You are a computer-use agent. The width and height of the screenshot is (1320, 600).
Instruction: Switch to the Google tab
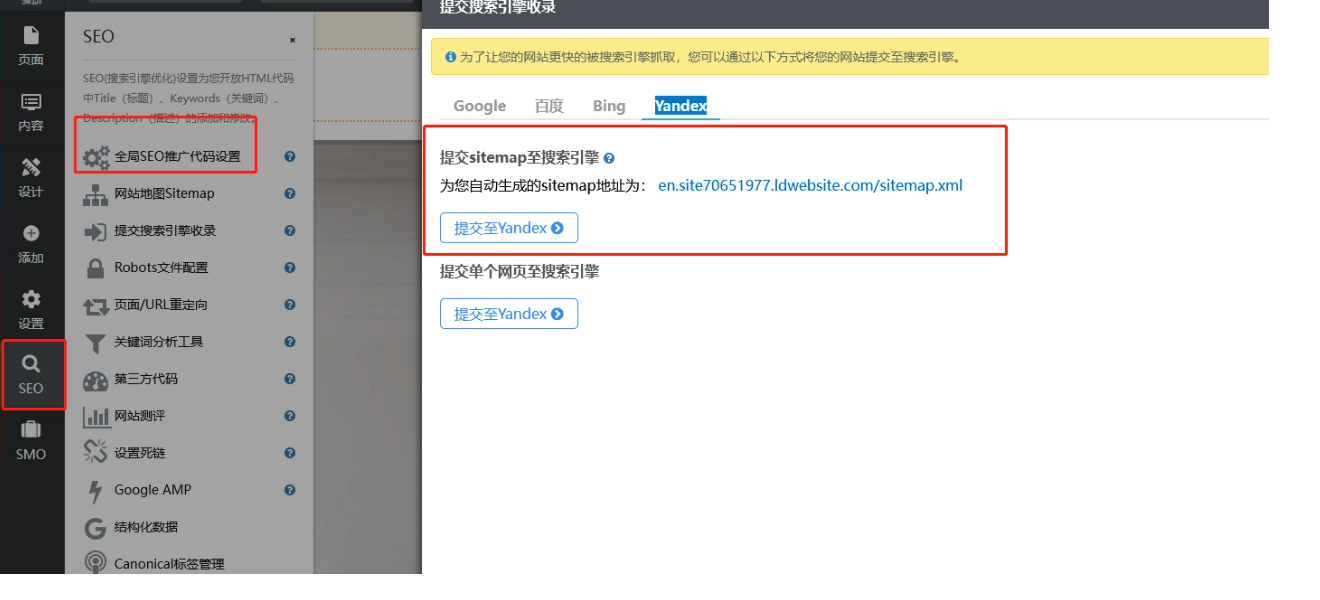point(479,106)
